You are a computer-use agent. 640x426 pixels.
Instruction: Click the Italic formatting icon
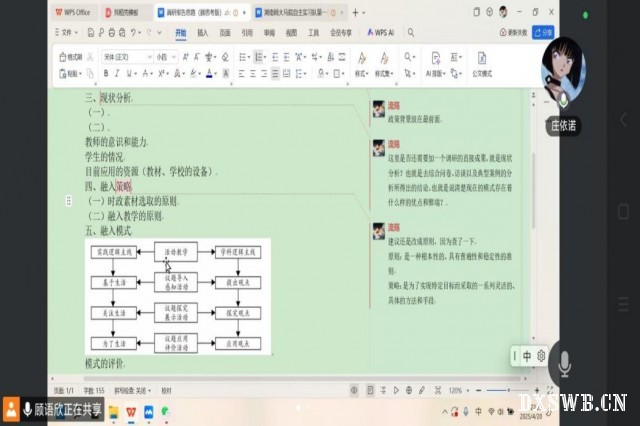119,74
